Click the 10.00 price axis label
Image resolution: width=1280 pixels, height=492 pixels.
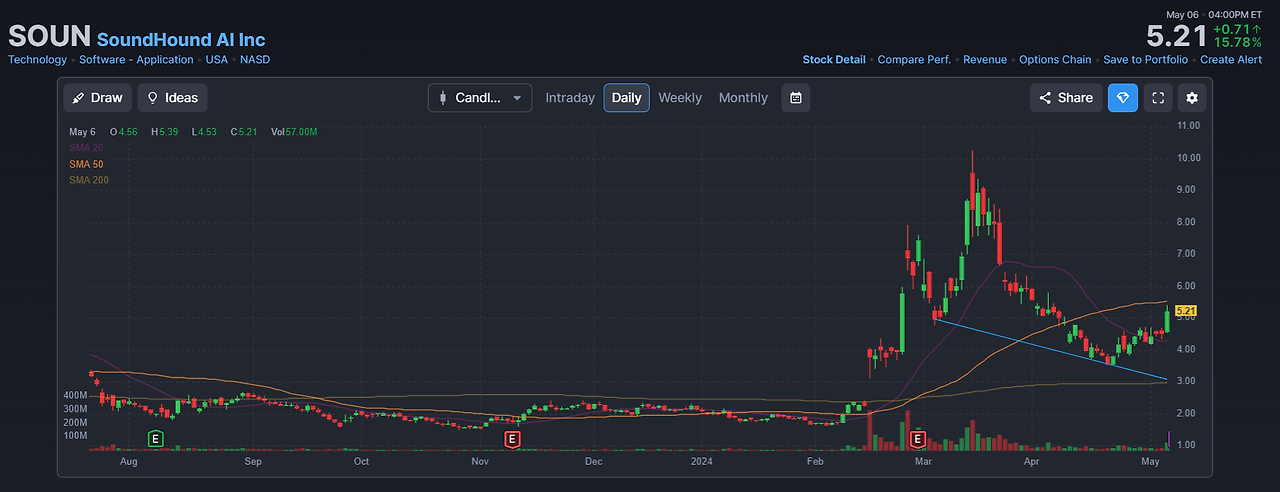click(1189, 158)
